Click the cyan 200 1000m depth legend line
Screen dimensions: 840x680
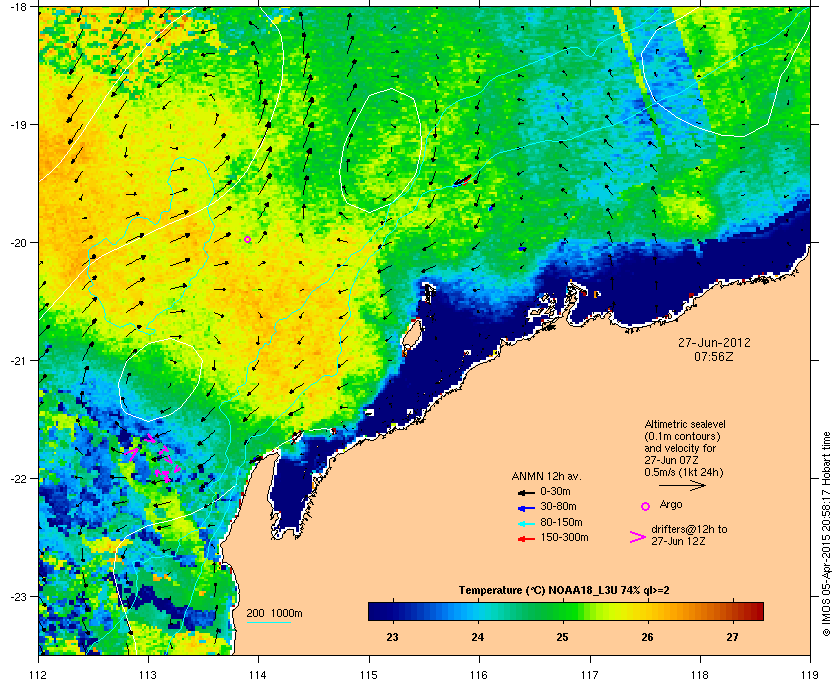[268, 623]
